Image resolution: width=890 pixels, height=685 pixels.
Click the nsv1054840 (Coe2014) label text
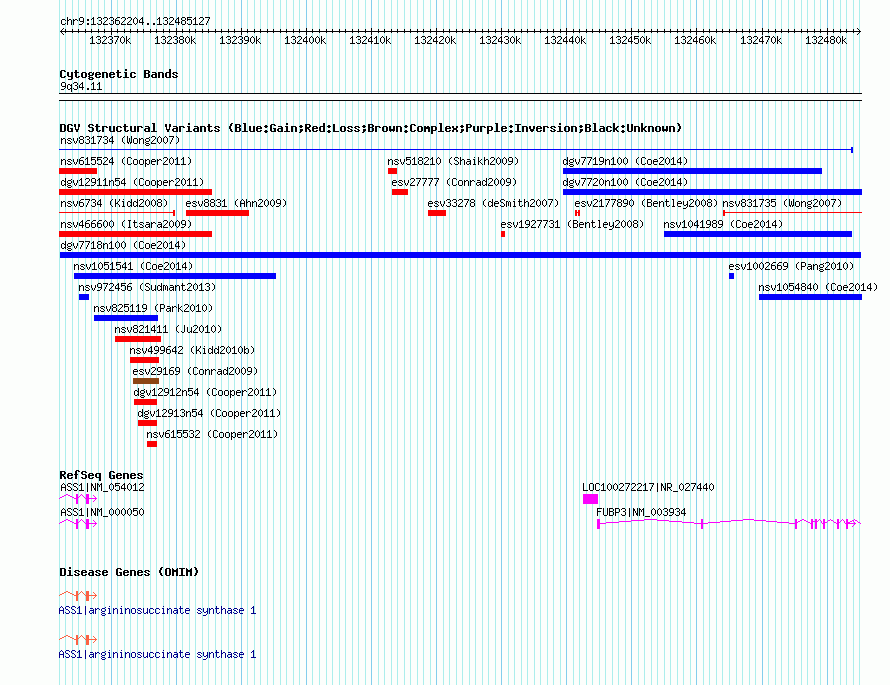point(818,287)
